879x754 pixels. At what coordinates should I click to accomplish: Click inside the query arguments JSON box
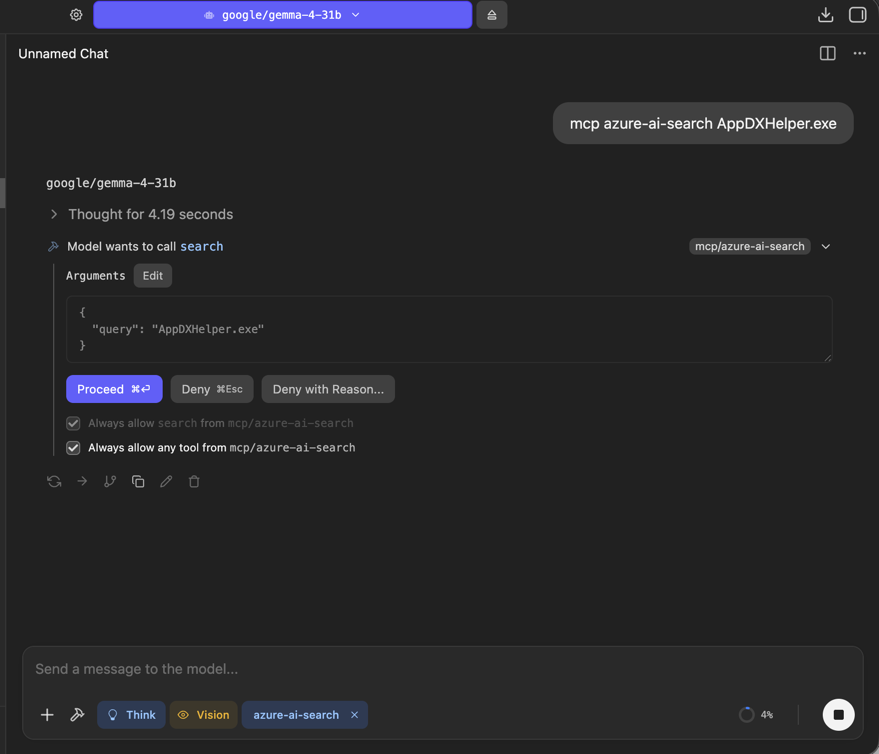(x=449, y=329)
